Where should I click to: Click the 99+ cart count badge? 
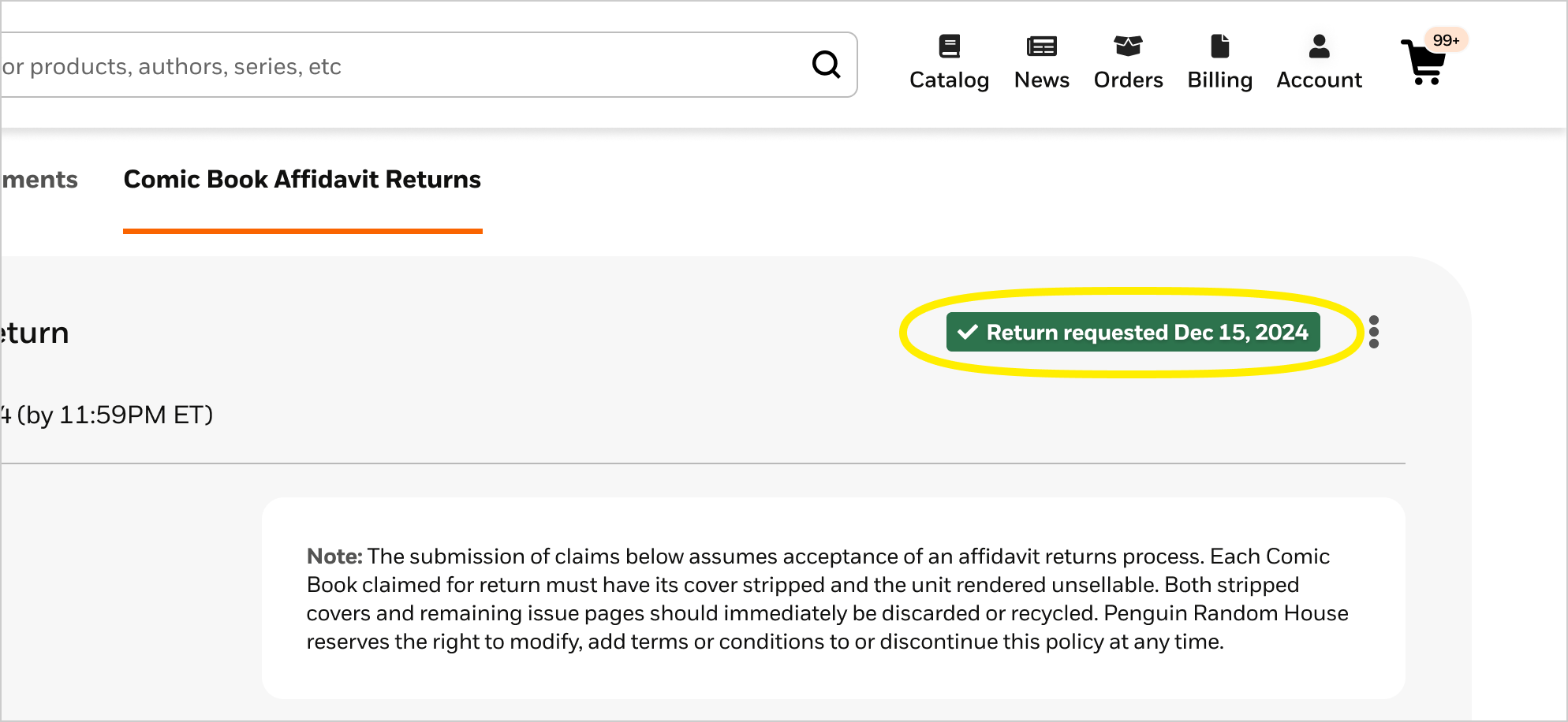click(x=1445, y=40)
